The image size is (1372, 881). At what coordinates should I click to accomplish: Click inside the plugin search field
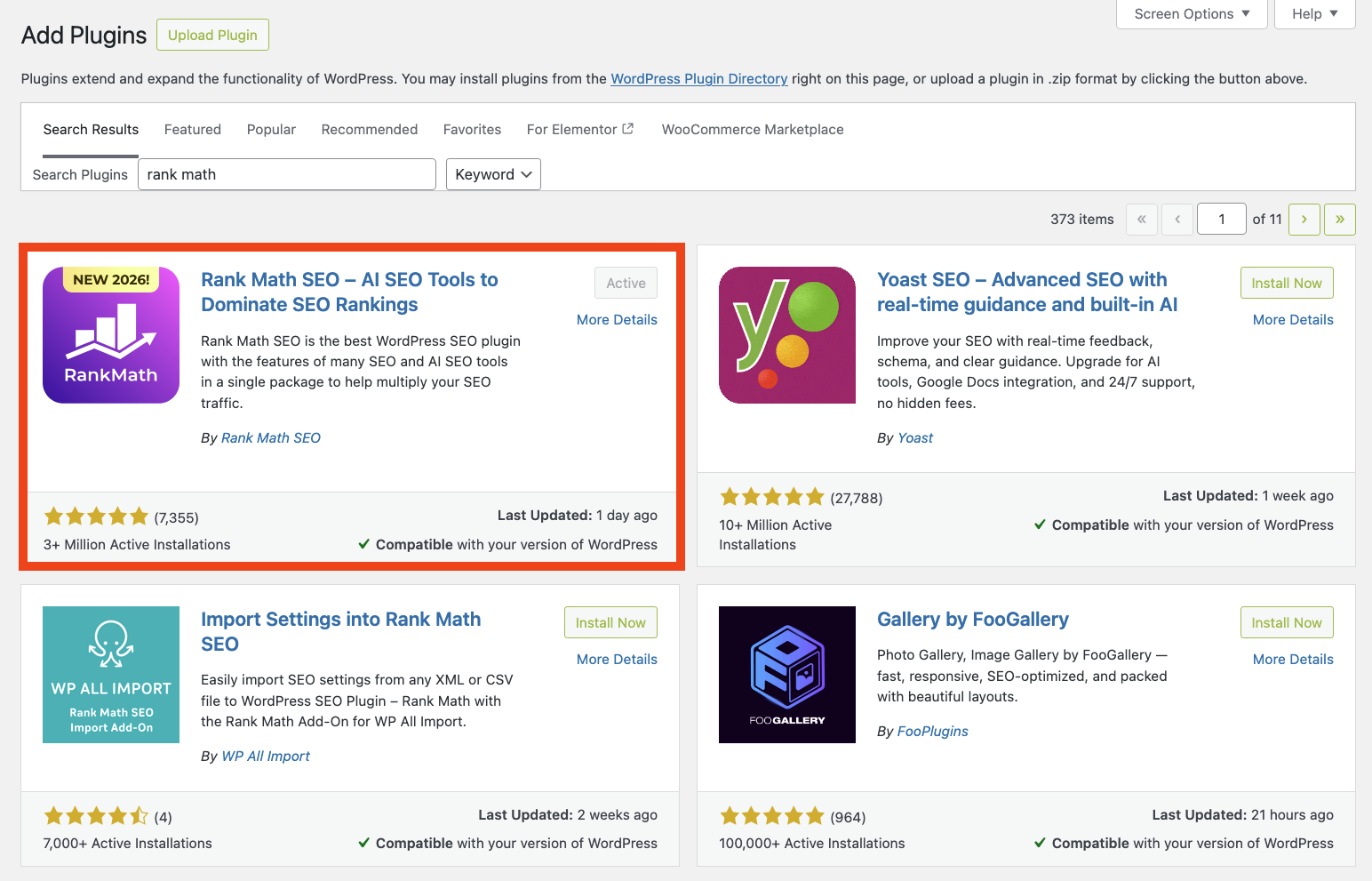tap(286, 174)
